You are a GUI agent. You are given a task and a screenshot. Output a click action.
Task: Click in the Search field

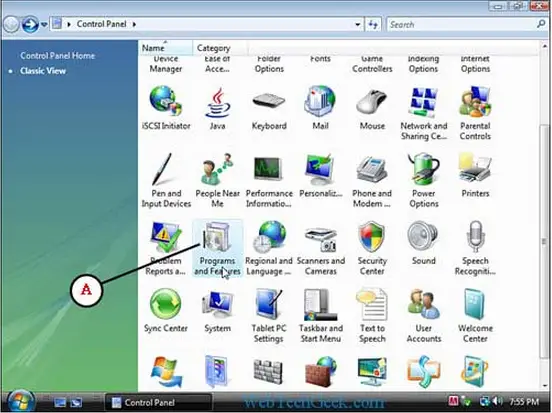coord(461,24)
